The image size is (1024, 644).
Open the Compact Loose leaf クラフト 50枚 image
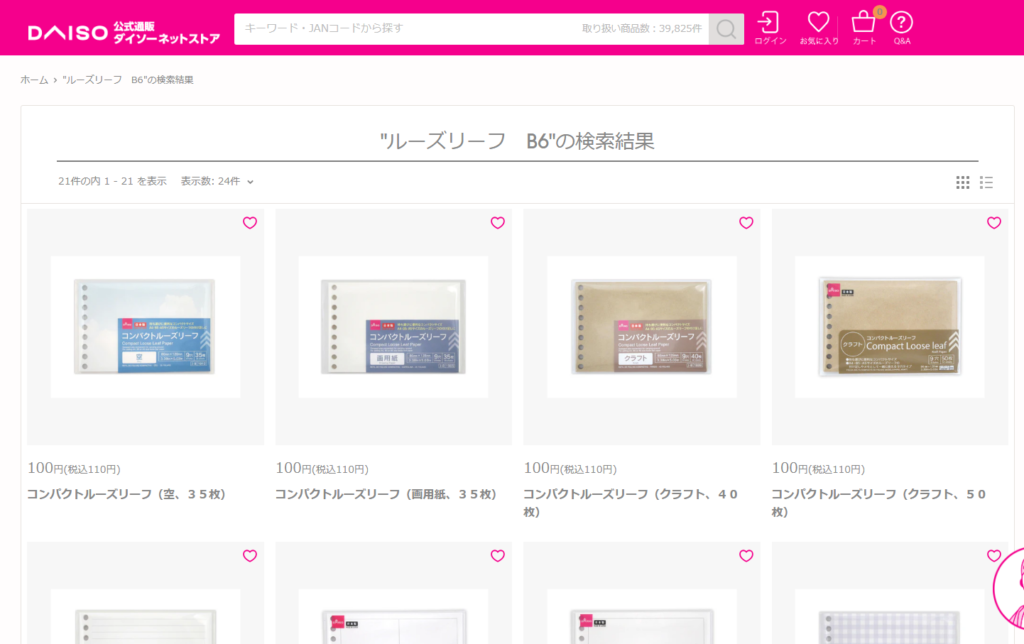[889, 327]
